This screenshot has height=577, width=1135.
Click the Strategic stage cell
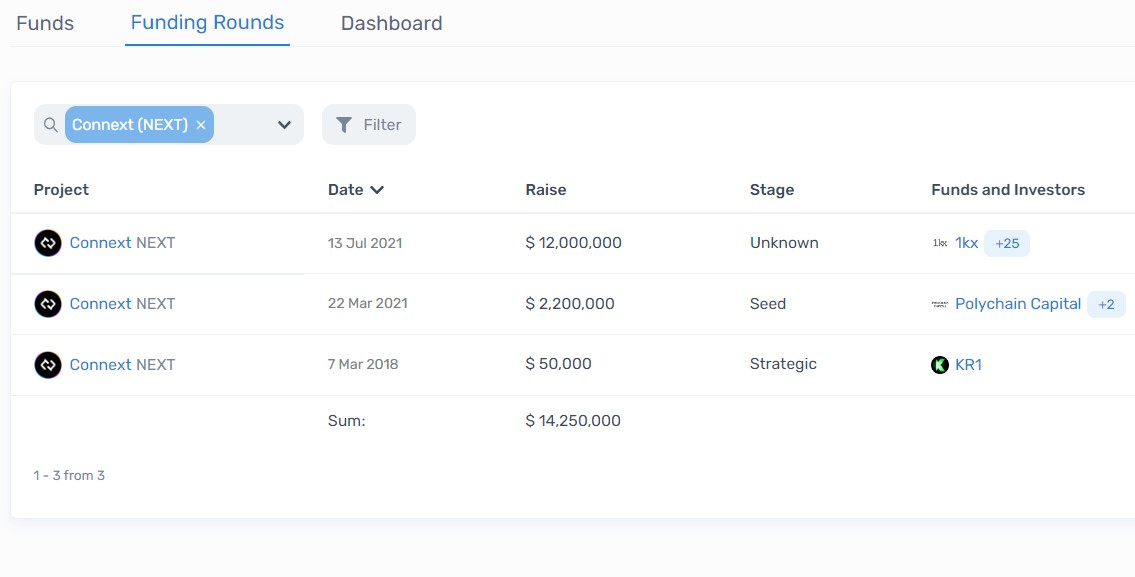[783, 364]
